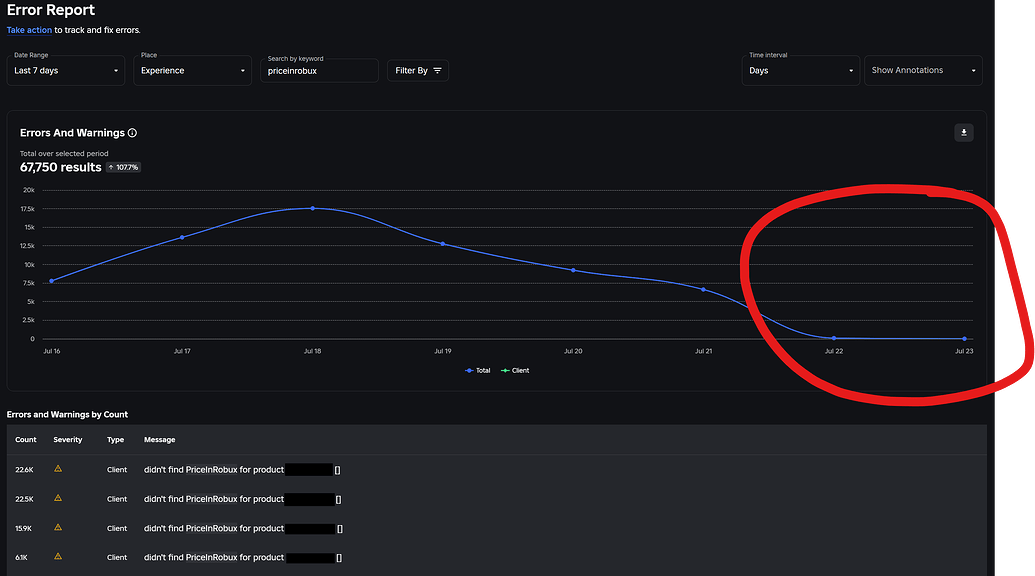Click the filter lines icon in Filter By

(437, 71)
